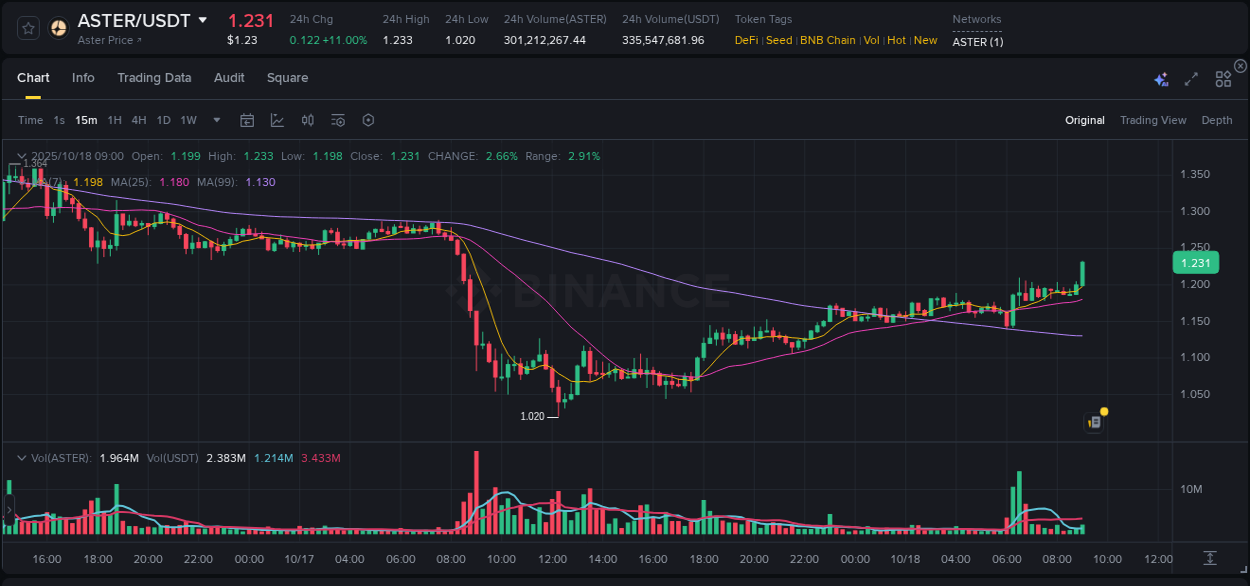Open the chart layout grid icon
Screen dimensions: 1250x586
(x=1222, y=78)
